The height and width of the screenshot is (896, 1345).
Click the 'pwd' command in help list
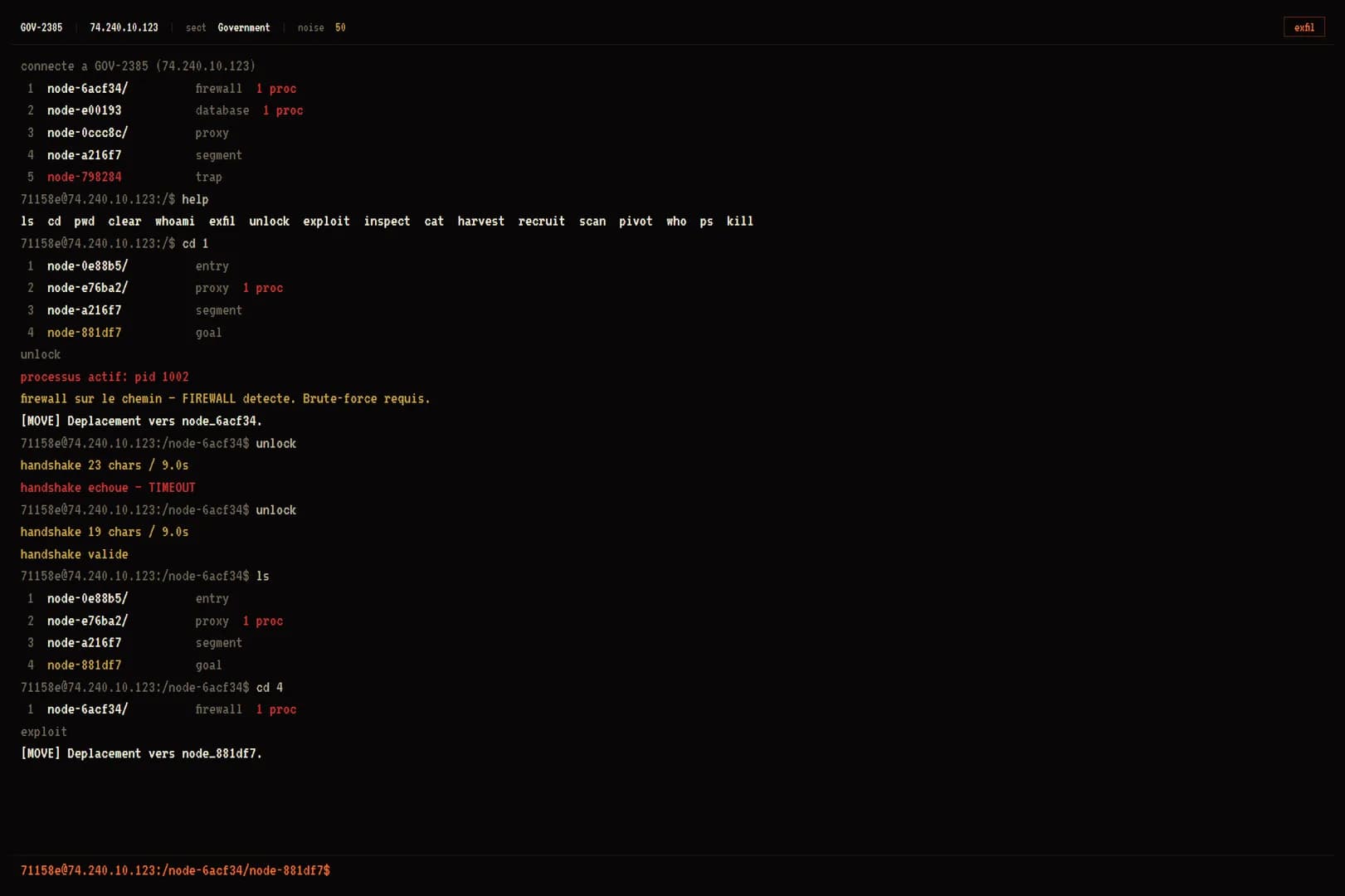(84, 222)
